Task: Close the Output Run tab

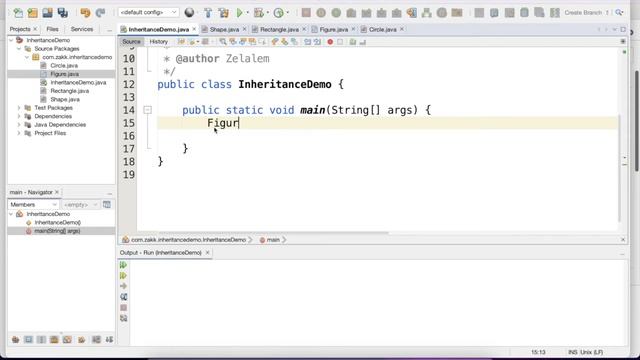Action: (x=207, y=253)
